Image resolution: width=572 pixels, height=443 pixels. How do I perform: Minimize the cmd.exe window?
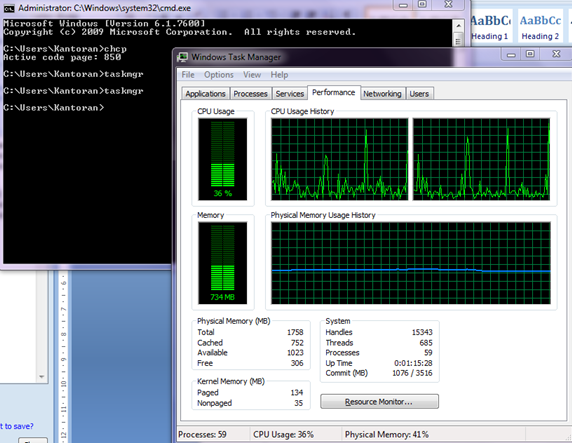click(403, 5)
